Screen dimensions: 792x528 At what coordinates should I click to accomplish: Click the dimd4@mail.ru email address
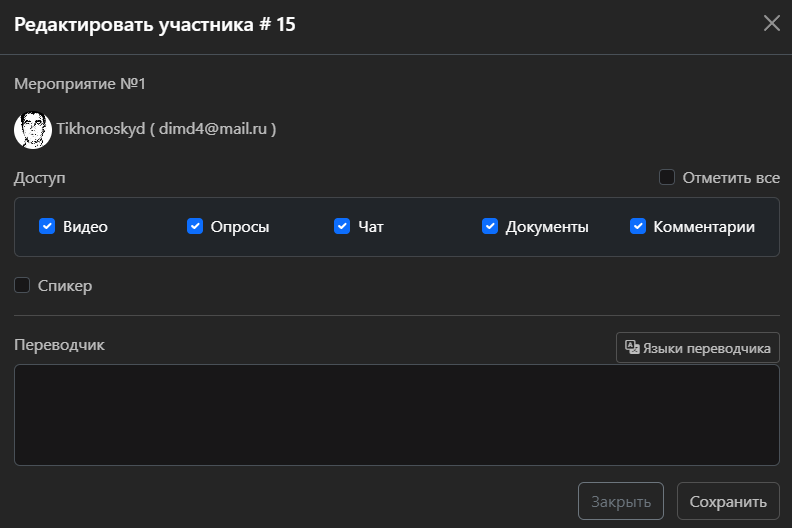coord(217,129)
